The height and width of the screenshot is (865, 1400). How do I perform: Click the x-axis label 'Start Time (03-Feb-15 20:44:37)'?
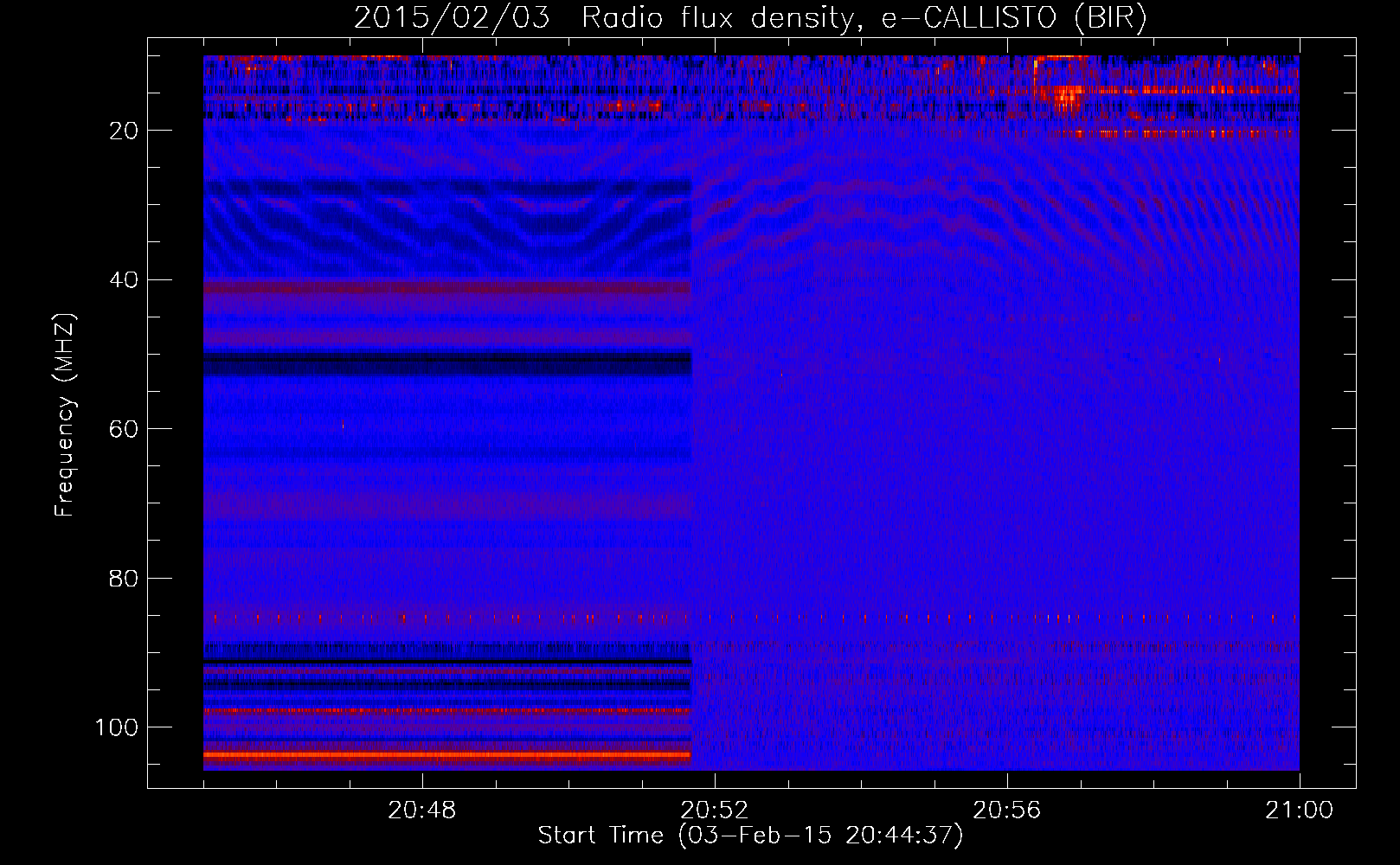coord(750,836)
